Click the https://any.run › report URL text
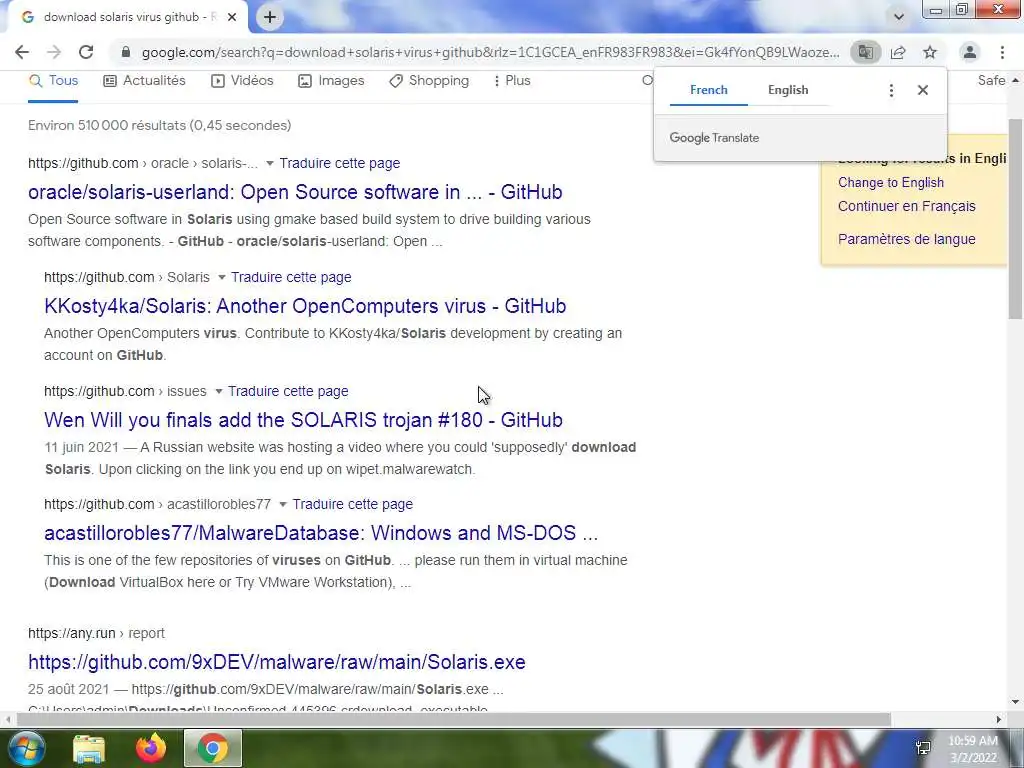The height and width of the screenshot is (768, 1024). [96, 633]
